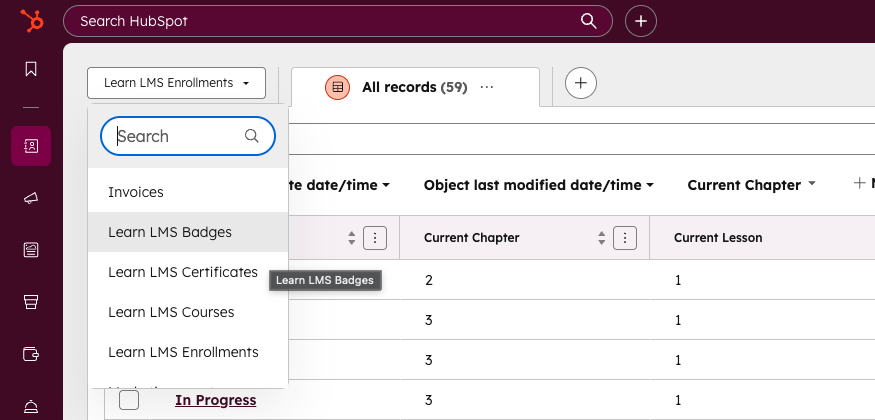Click the HubSpot sprocket logo
Image resolution: width=875 pixels, height=420 pixels.
coord(31,21)
